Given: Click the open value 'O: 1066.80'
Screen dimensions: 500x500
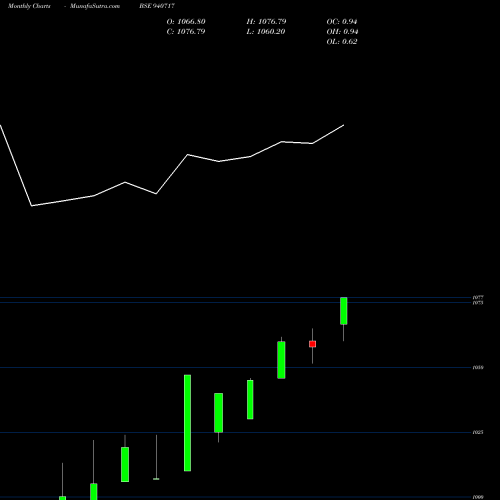Looking at the screenshot, I should [x=186, y=22].
